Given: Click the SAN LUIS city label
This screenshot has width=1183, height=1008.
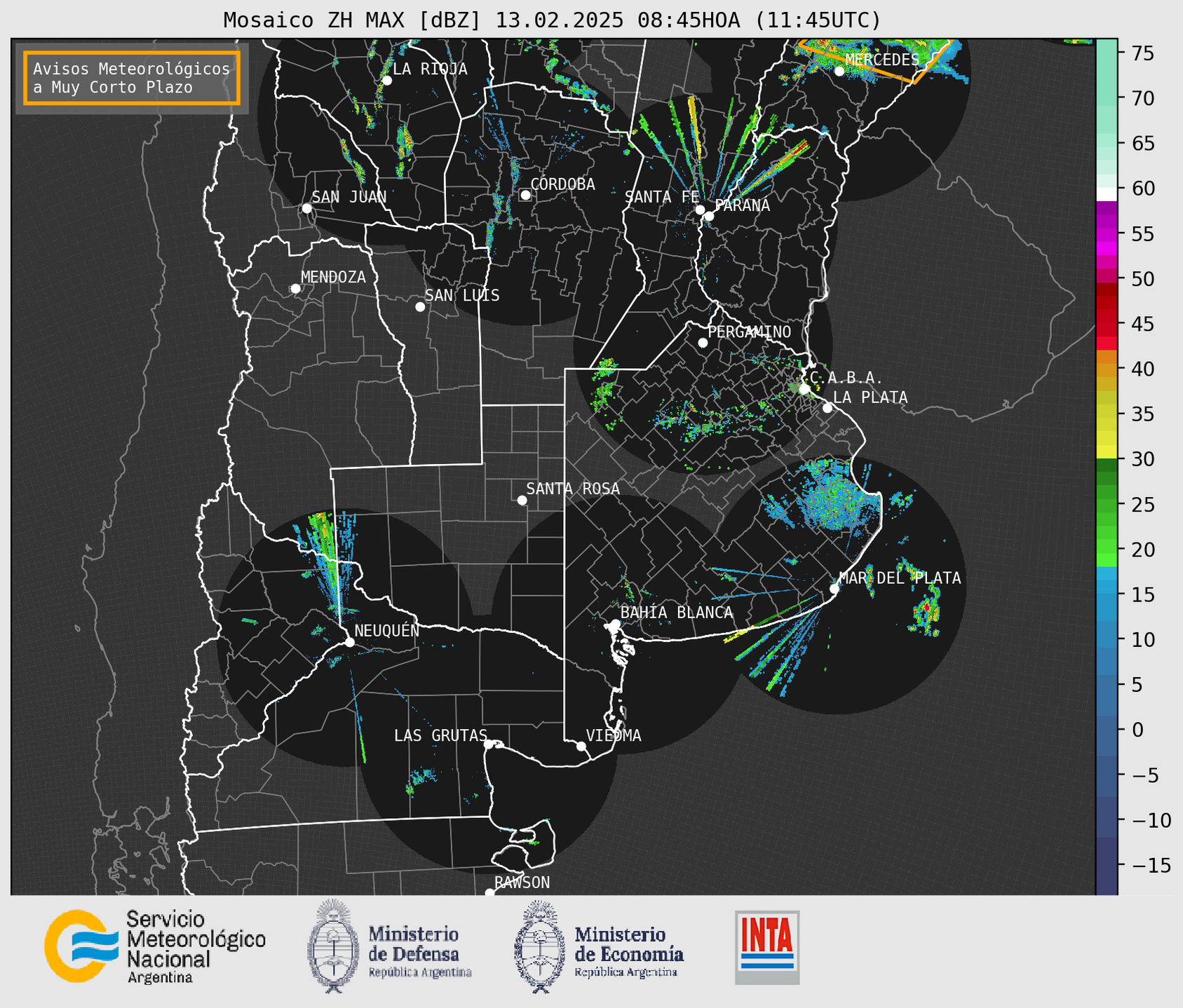Looking at the screenshot, I should (462, 295).
